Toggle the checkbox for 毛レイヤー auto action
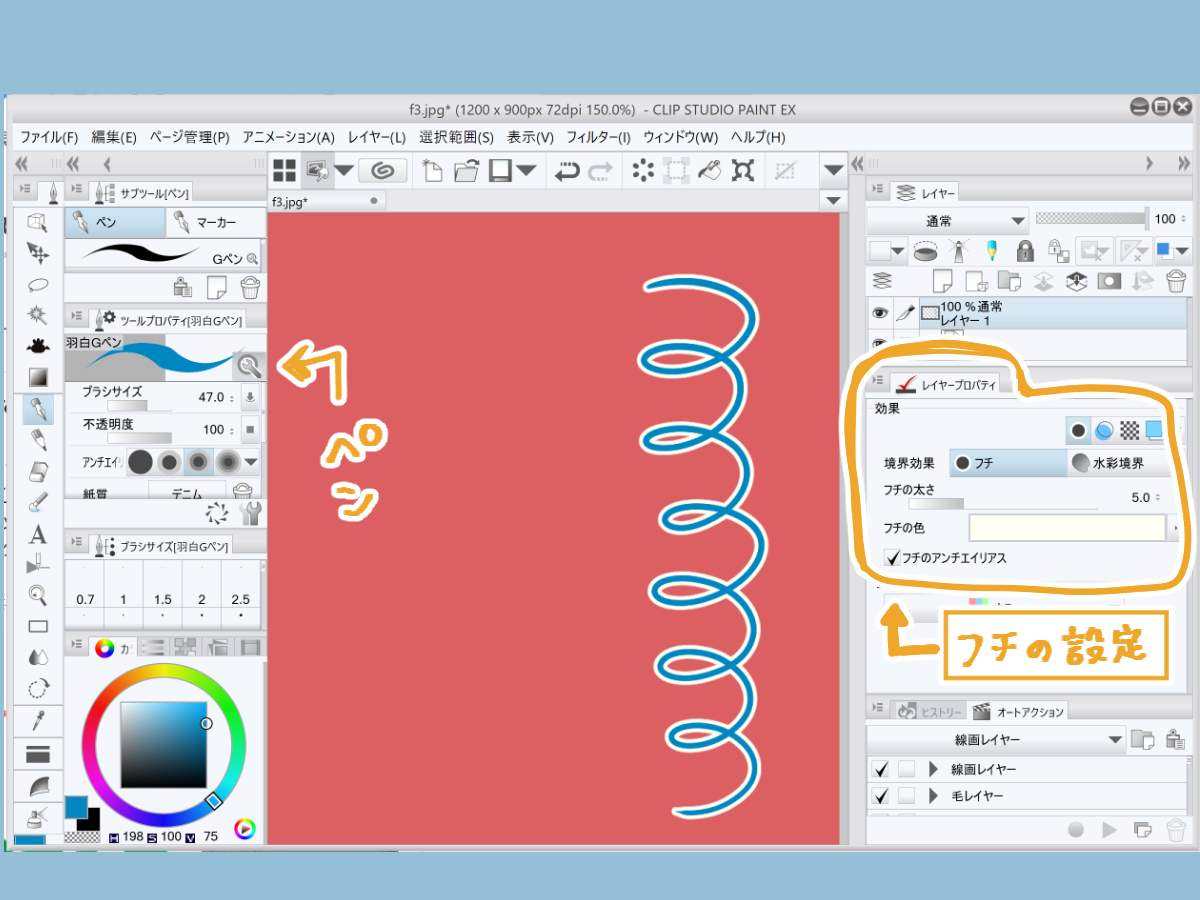The image size is (1200, 900). point(881,796)
